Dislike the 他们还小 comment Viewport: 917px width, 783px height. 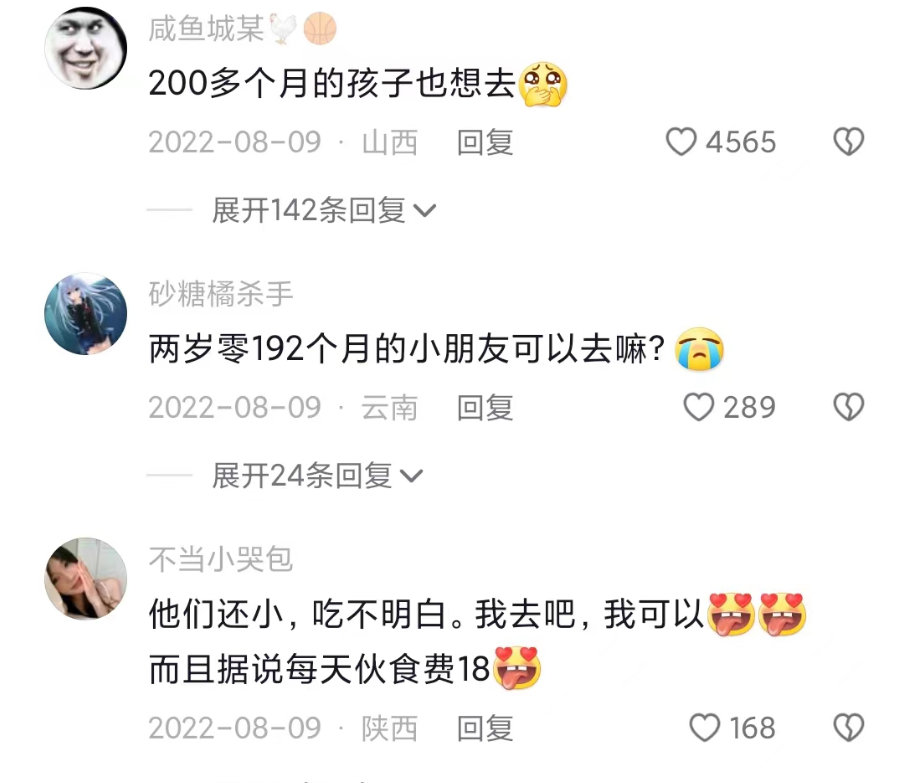pos(849,728)
